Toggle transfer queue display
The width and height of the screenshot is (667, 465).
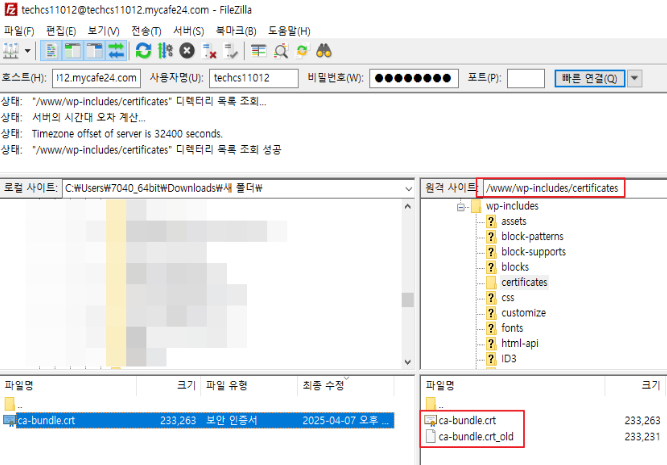tap(116, 51)
